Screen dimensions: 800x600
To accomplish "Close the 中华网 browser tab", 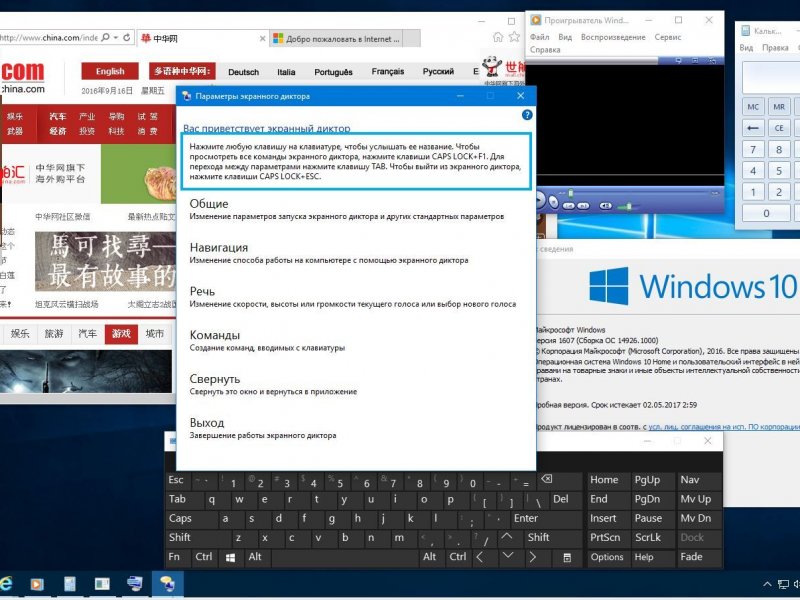I will click(x=262, y=39).
